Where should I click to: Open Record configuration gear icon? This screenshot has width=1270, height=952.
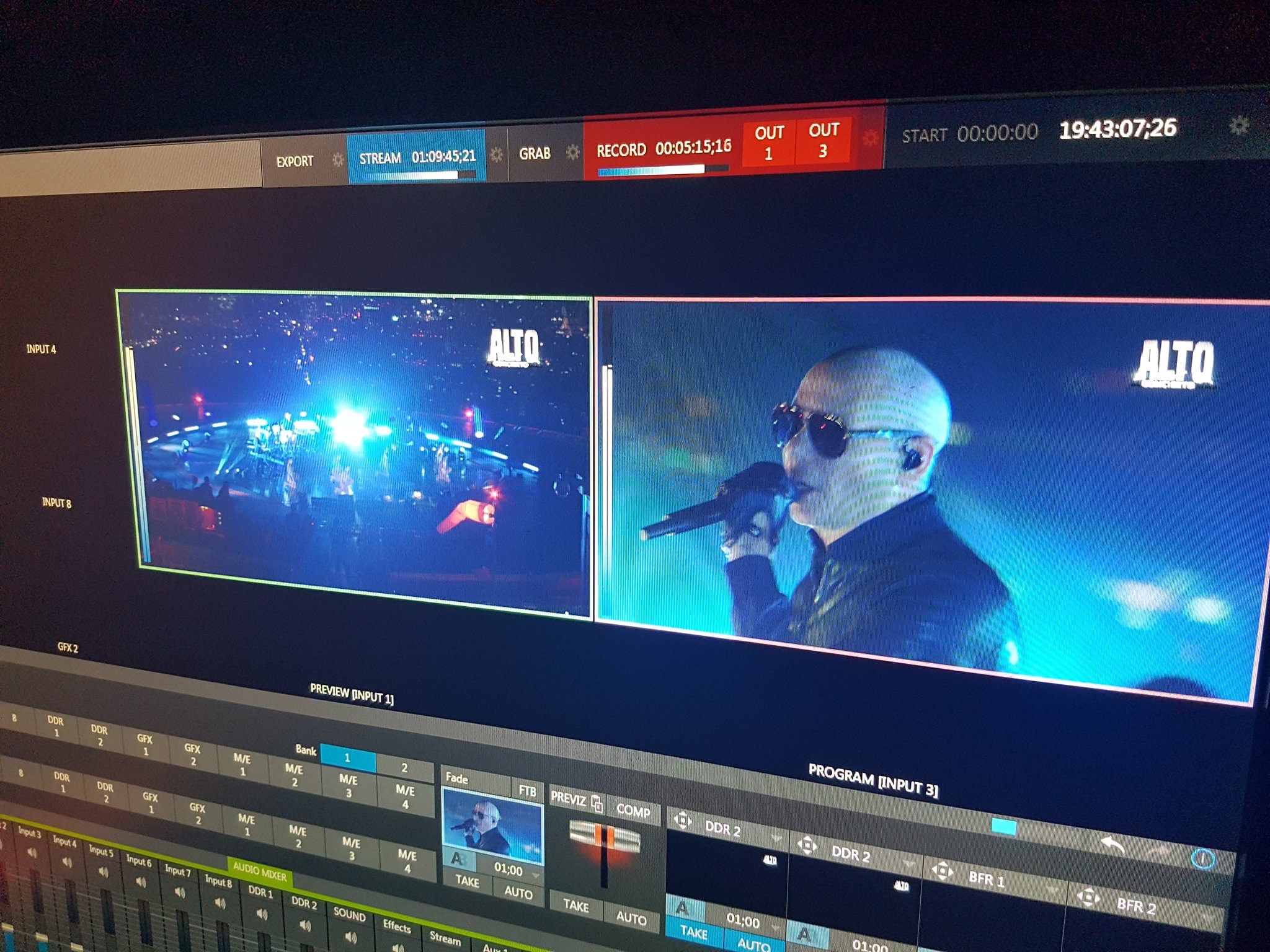click(870, 137)
